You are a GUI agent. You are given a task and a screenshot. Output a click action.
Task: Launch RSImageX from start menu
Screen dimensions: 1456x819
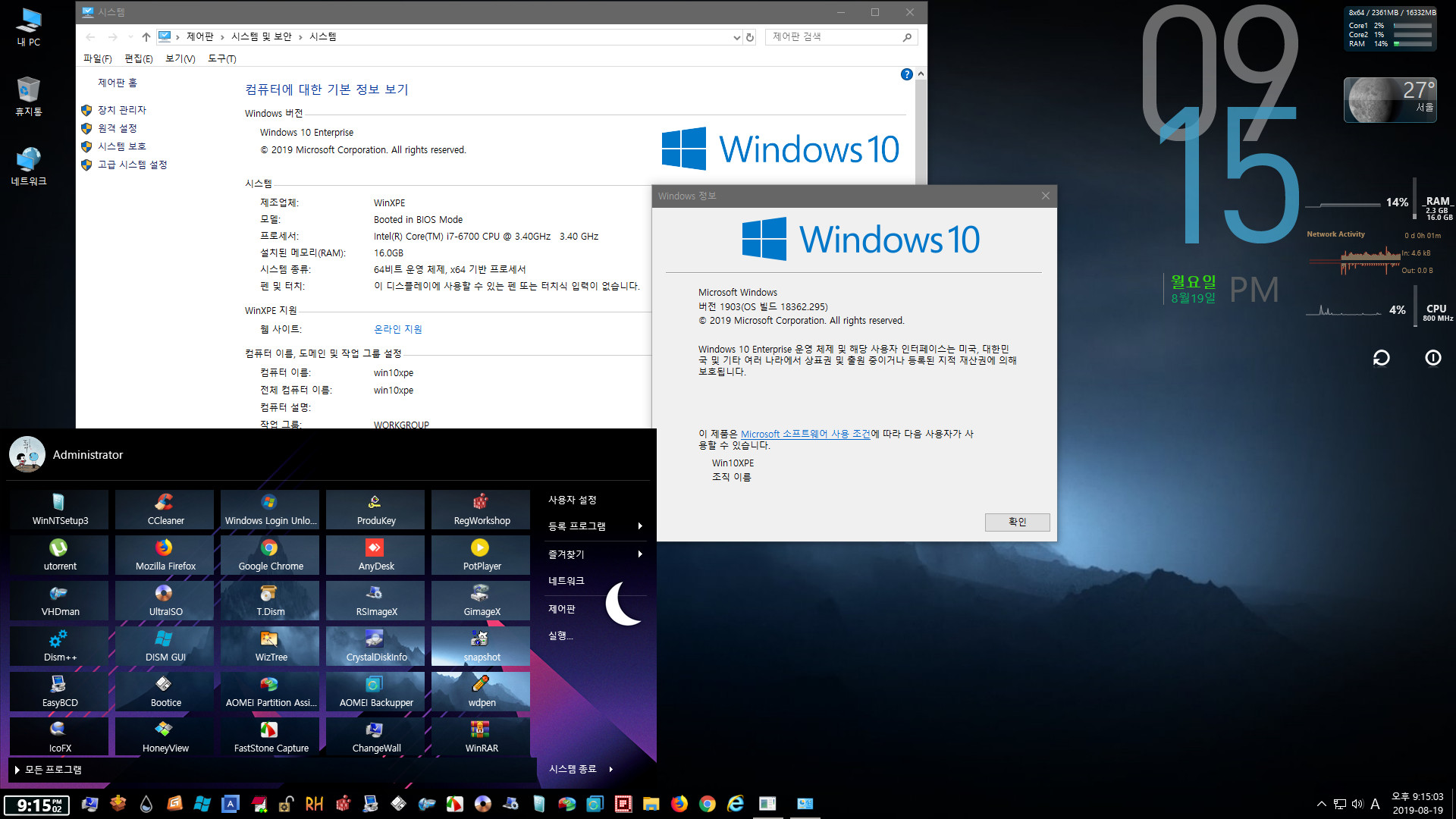(x=376, y=601)
